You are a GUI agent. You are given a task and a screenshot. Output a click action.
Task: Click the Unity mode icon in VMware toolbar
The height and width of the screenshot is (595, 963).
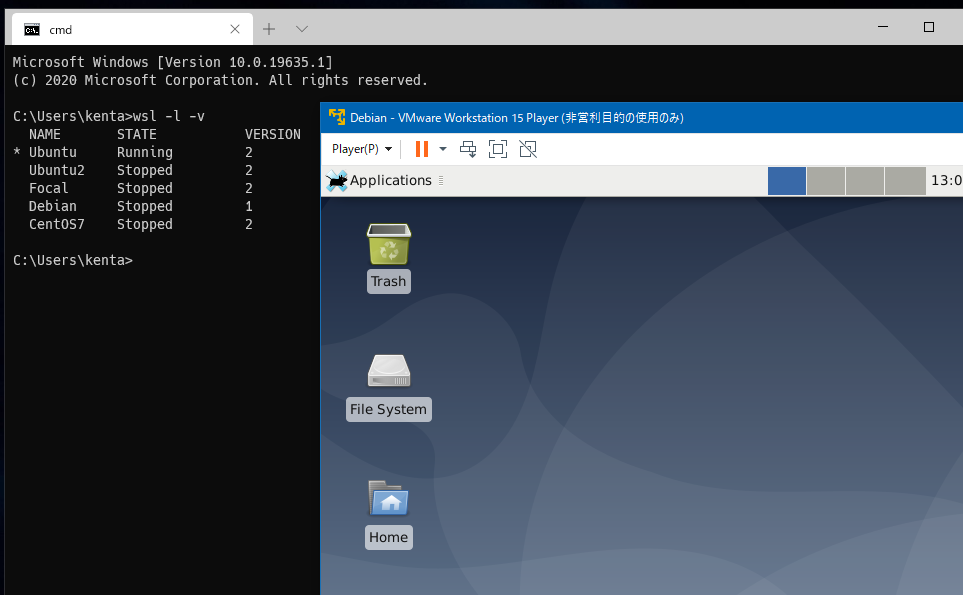[x=528, y=149]
